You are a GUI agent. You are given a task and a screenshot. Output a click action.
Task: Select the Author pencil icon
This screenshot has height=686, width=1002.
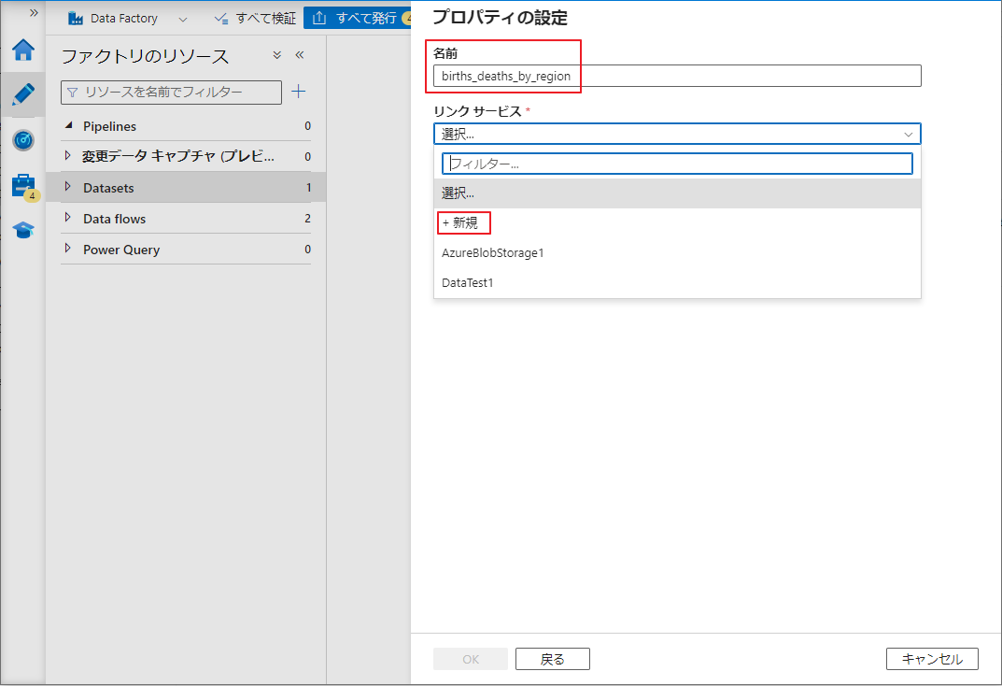point(23,95)
